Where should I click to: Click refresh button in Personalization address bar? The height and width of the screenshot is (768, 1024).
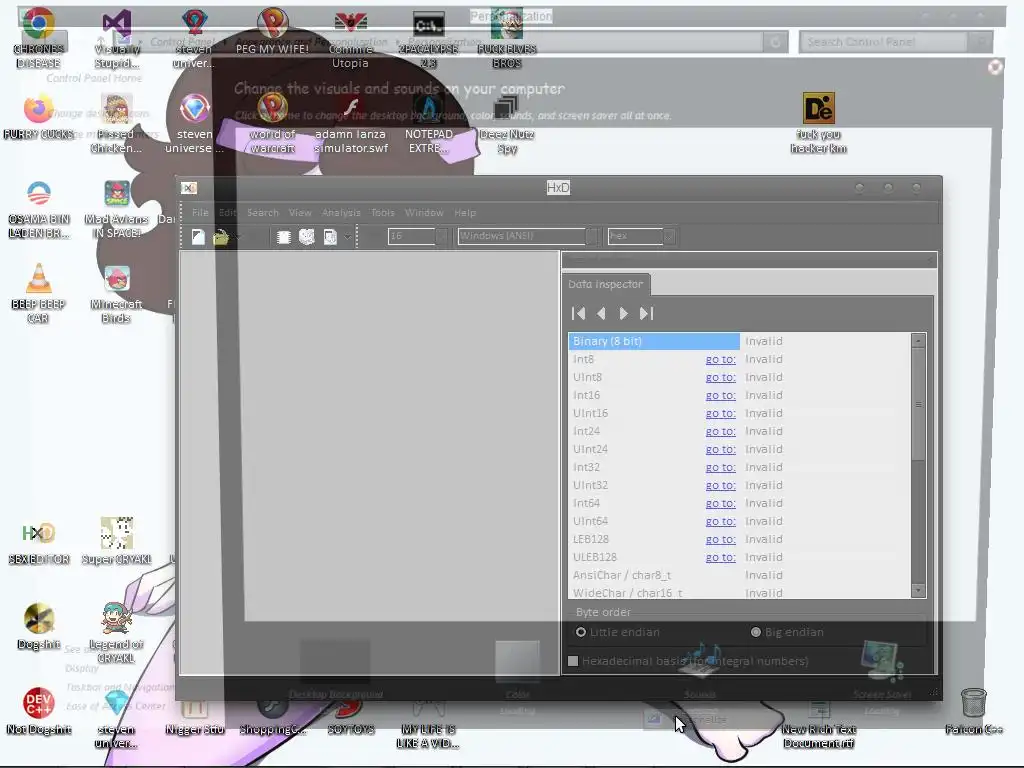coord(775,42)
